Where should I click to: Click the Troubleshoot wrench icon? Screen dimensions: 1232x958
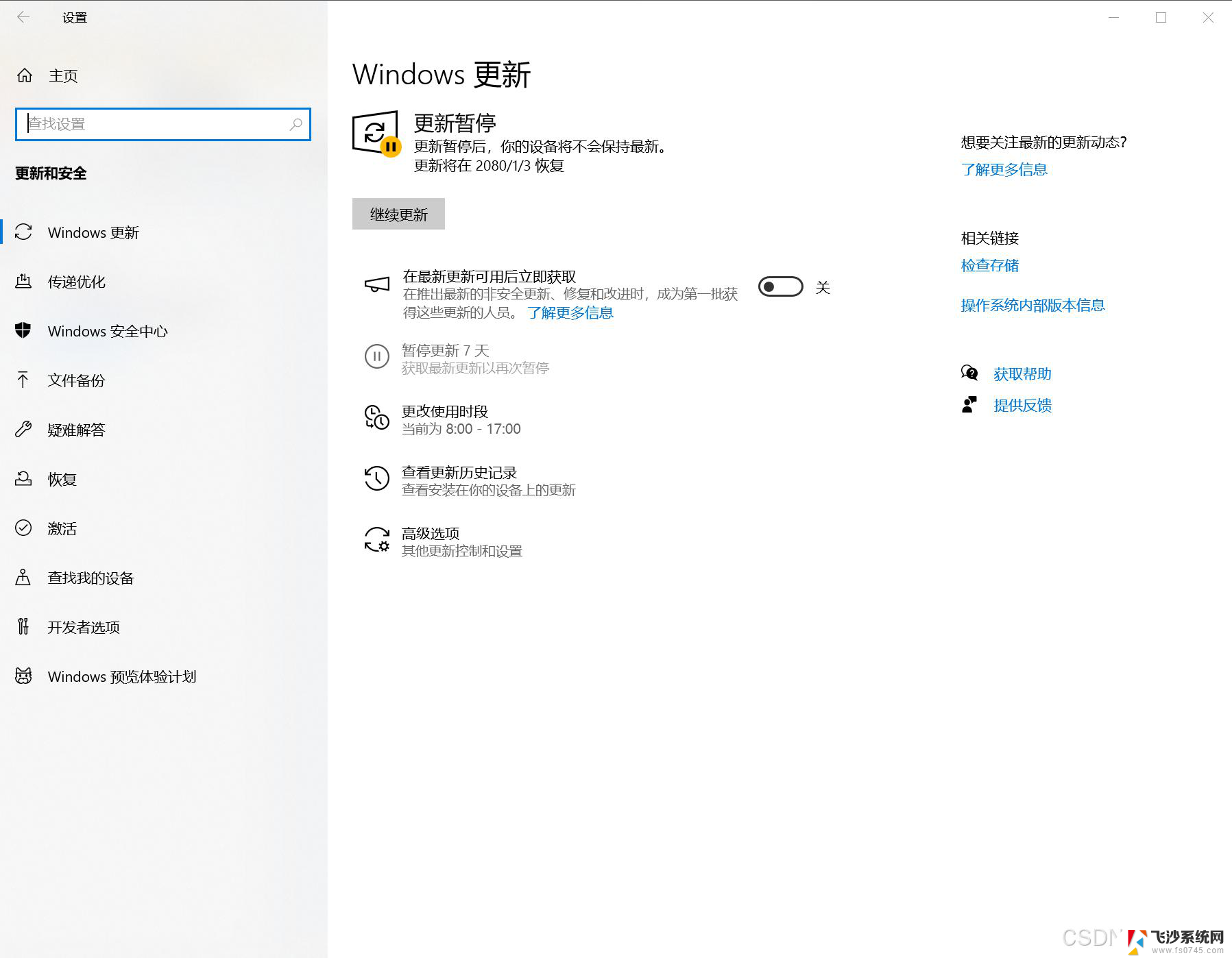pyautogui.click(x=23, y=430)
